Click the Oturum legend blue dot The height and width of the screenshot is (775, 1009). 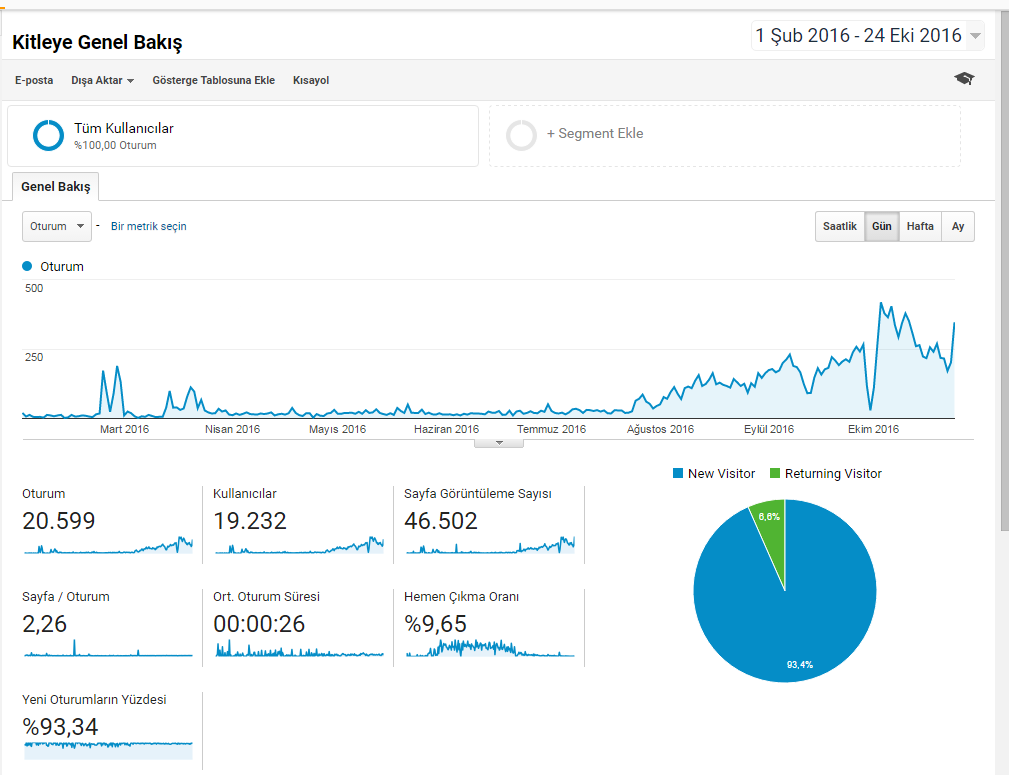click(27, 266)
